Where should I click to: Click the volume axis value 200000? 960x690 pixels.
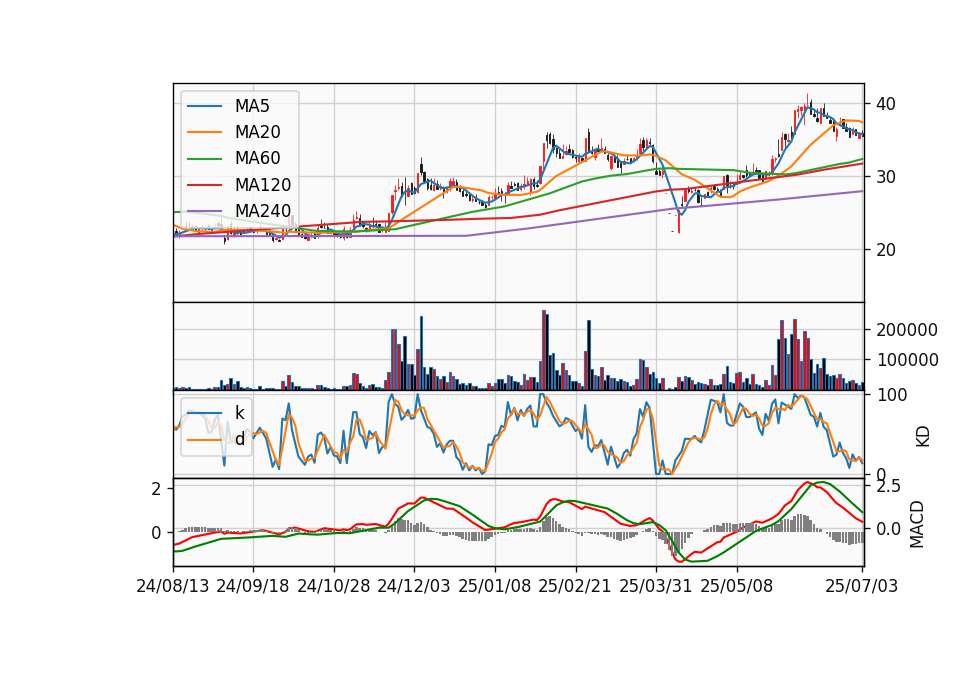(x=907, y=330)
